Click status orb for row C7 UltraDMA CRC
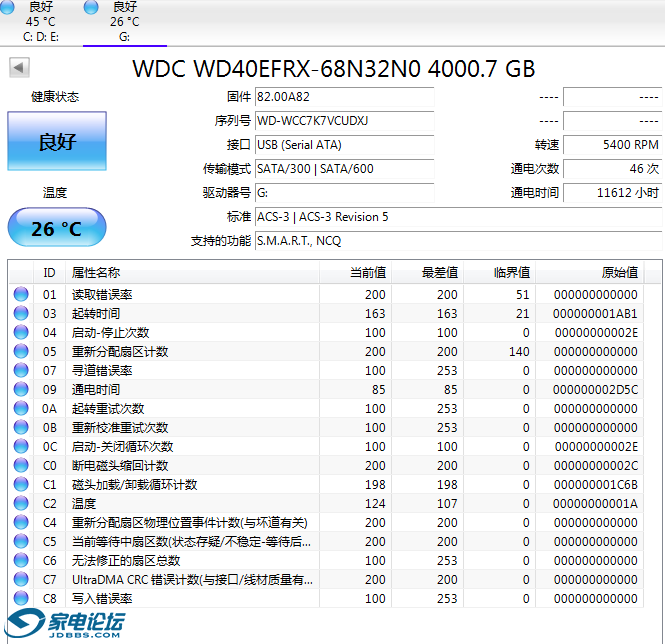Screen dimensions: 665x644 click(21, 579)
